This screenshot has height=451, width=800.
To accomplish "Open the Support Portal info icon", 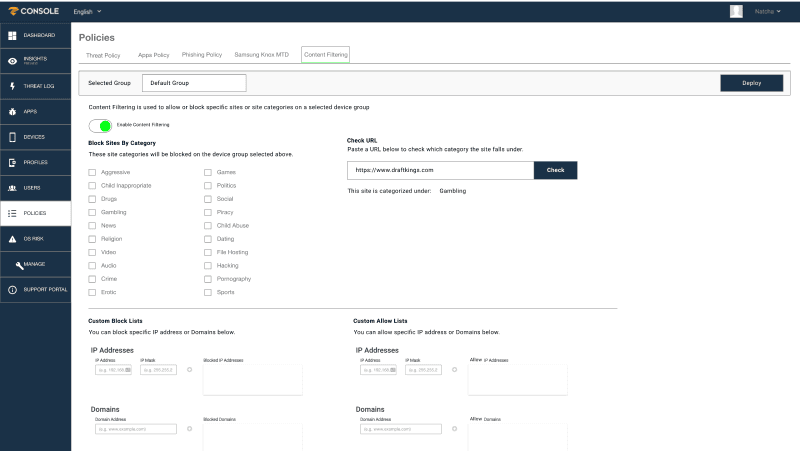I will (x=12, y=289).
